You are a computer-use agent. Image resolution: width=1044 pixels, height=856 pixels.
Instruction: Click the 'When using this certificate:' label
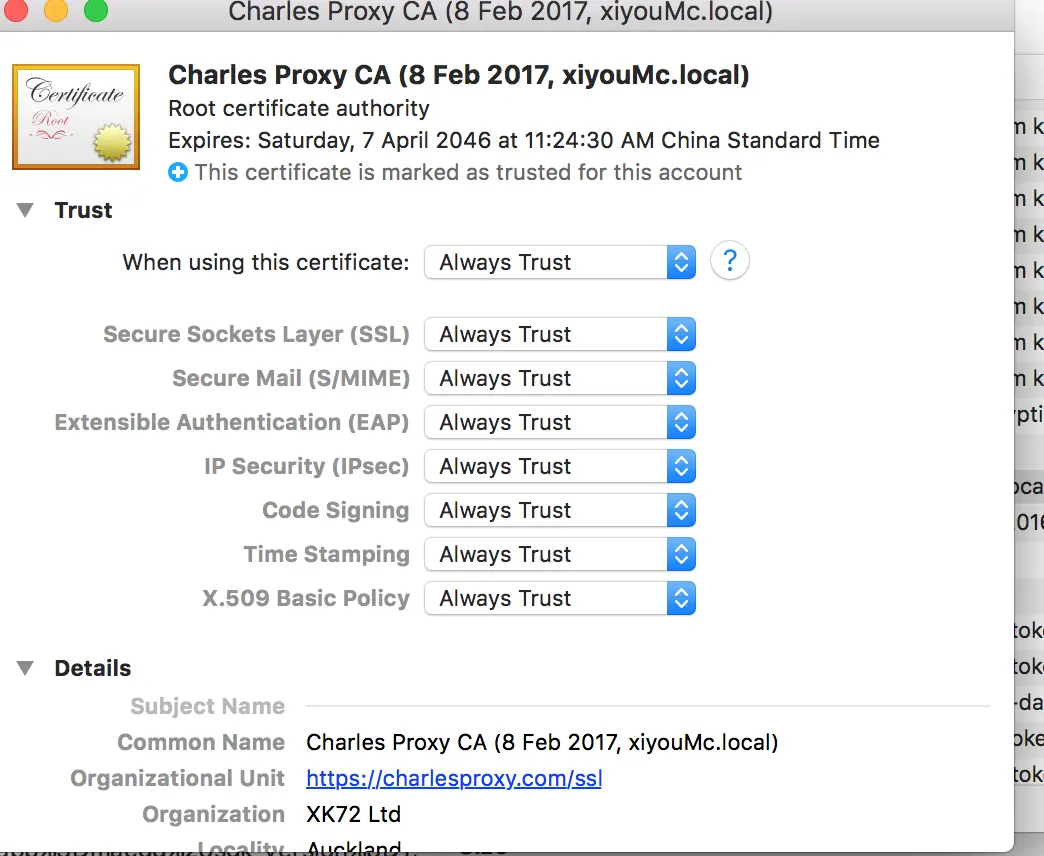click(x=266, y=262)
